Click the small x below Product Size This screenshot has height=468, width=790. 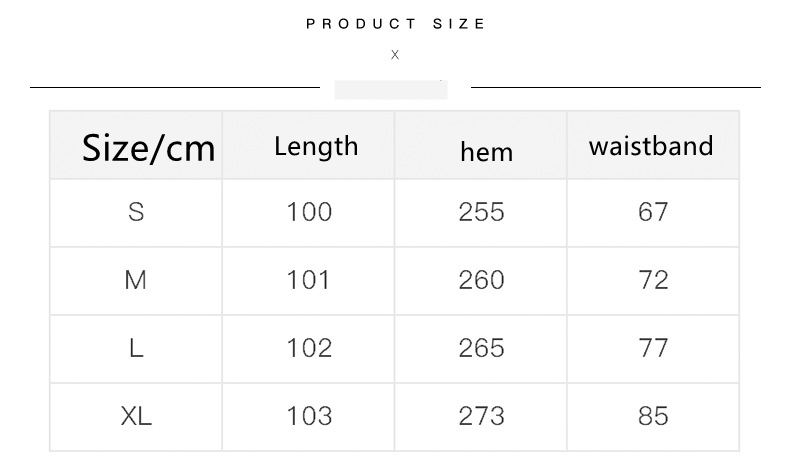click(395, 55)
